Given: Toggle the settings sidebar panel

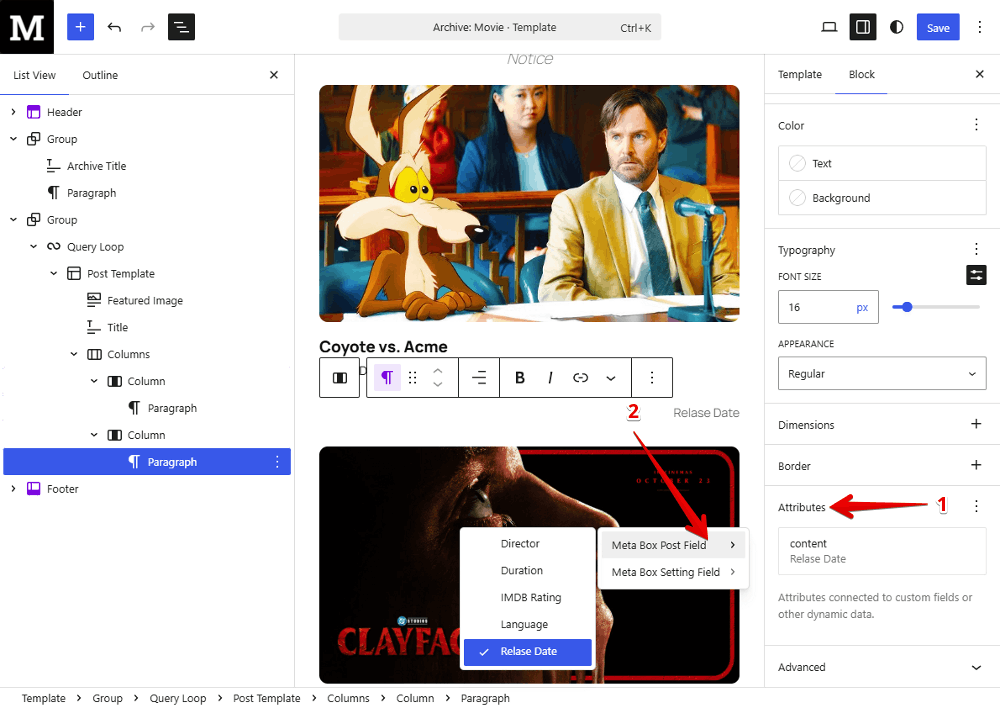Looking at the screenshot, I should click(862, 27).
